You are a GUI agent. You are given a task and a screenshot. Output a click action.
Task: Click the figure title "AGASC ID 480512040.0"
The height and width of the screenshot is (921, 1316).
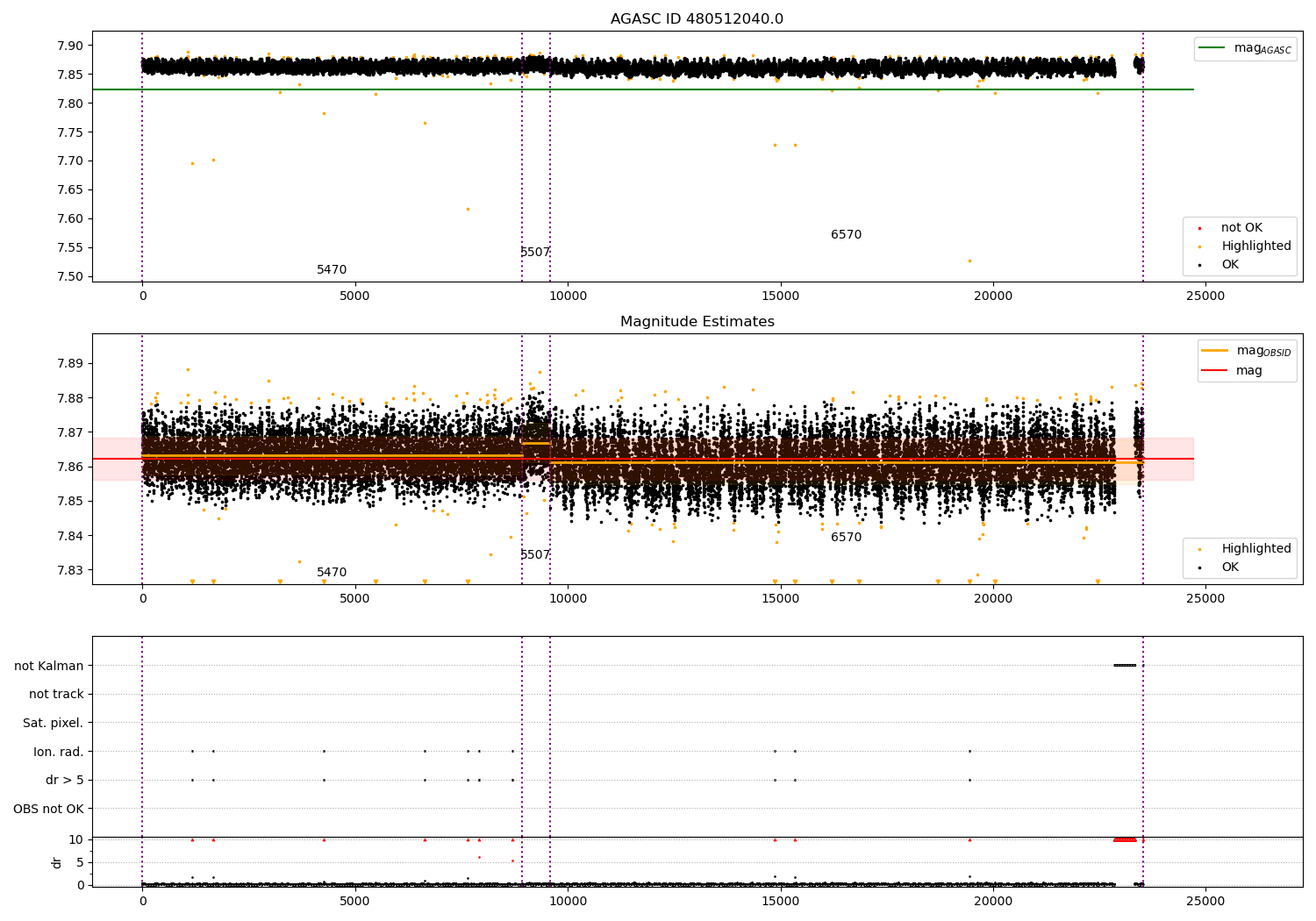pos(697,19)
